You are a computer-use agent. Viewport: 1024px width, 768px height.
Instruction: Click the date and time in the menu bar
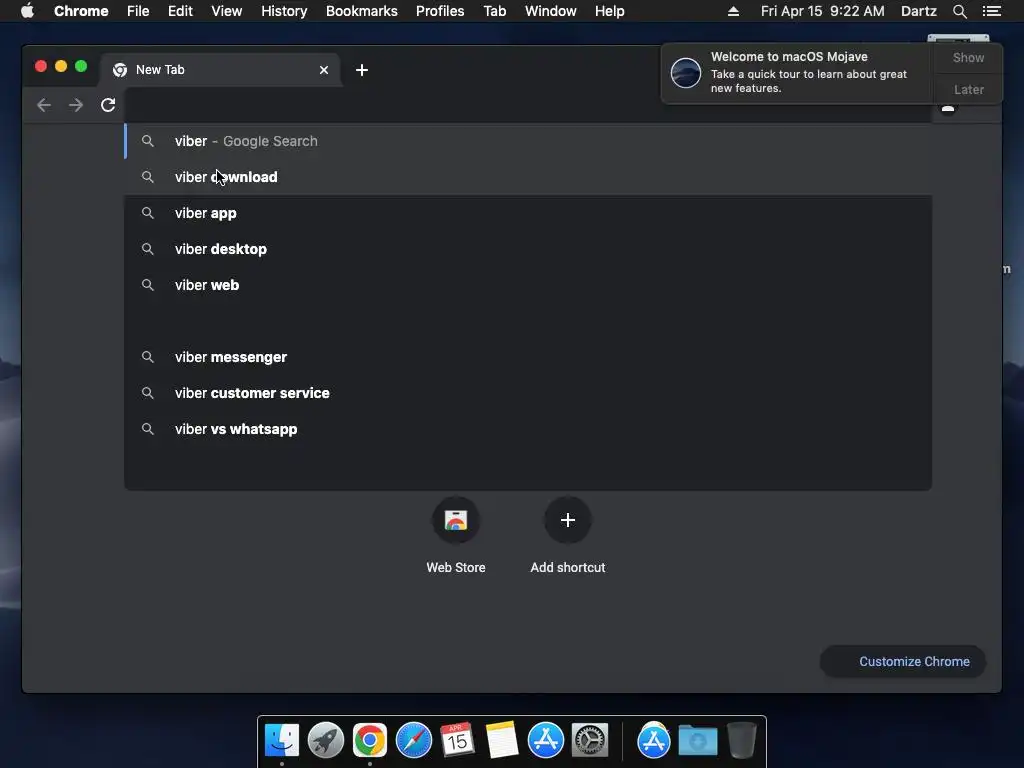click(822, 11)
